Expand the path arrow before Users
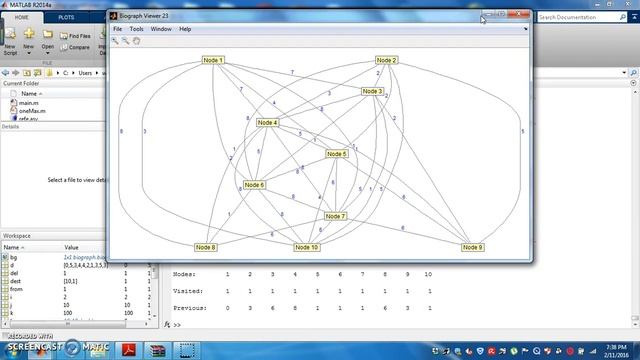Viewport: 640px width, 360px height. (73, 73)
